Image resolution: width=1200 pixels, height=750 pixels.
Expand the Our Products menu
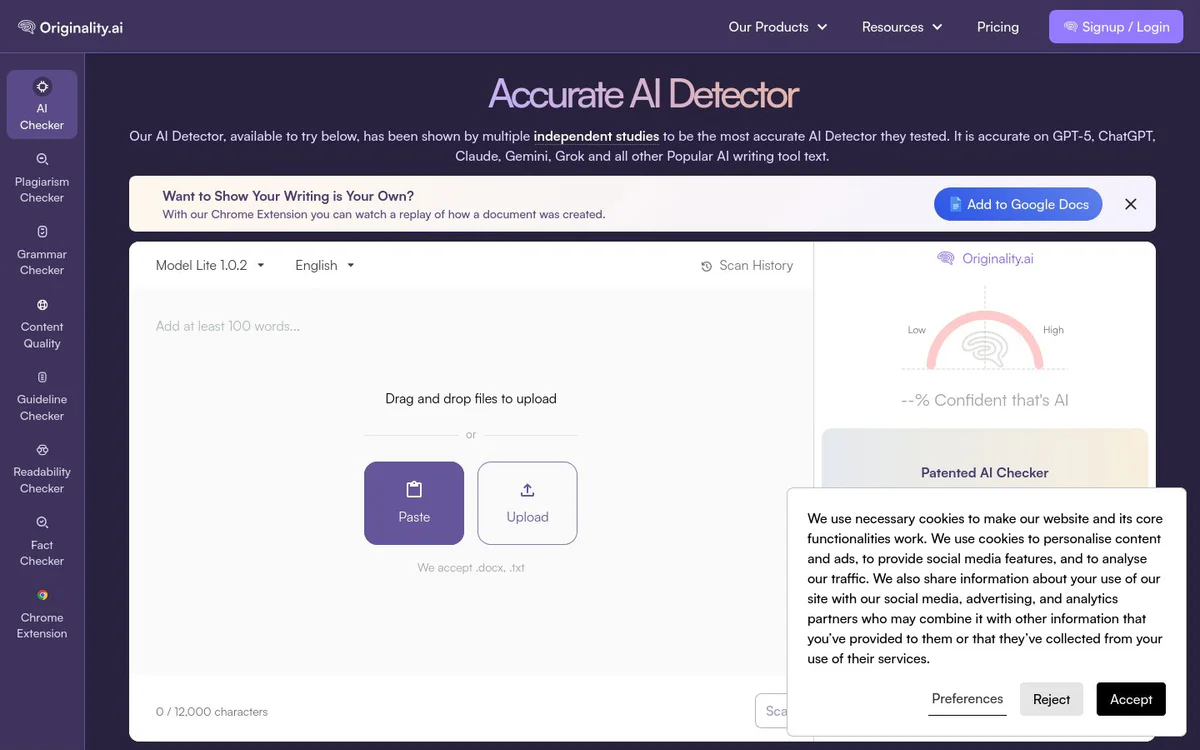[778, 27]
